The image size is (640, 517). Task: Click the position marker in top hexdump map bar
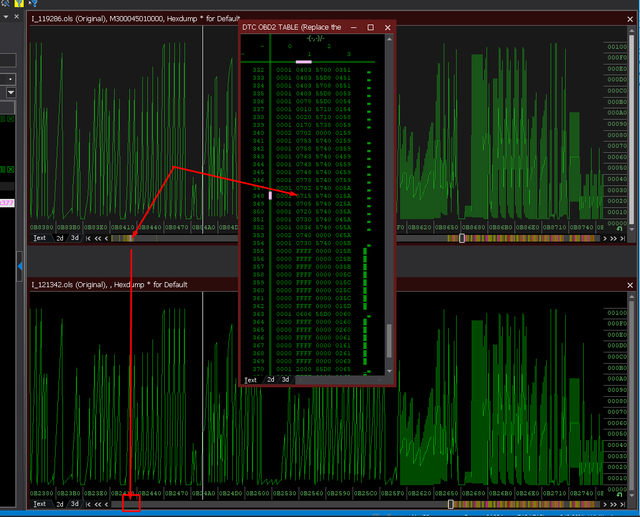[x=462, y=238]
